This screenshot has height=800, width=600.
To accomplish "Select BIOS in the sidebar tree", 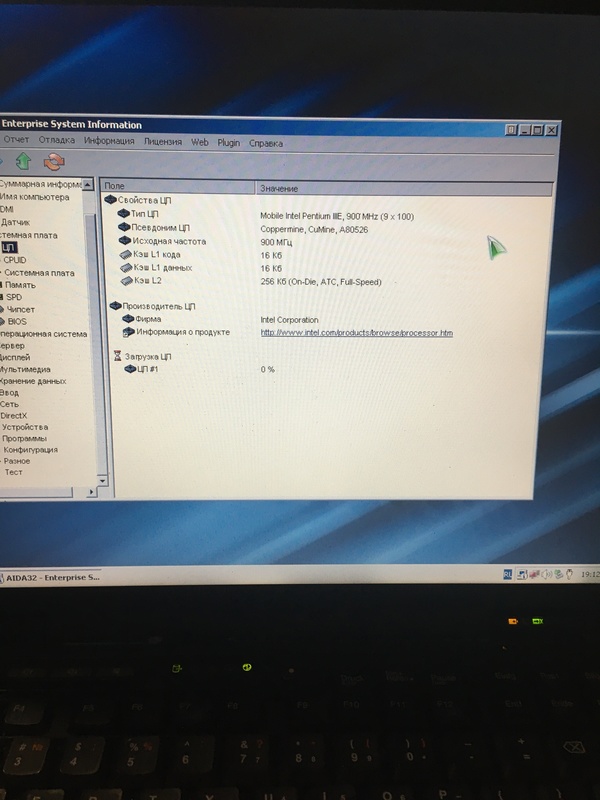I will (x=17, y=321).
